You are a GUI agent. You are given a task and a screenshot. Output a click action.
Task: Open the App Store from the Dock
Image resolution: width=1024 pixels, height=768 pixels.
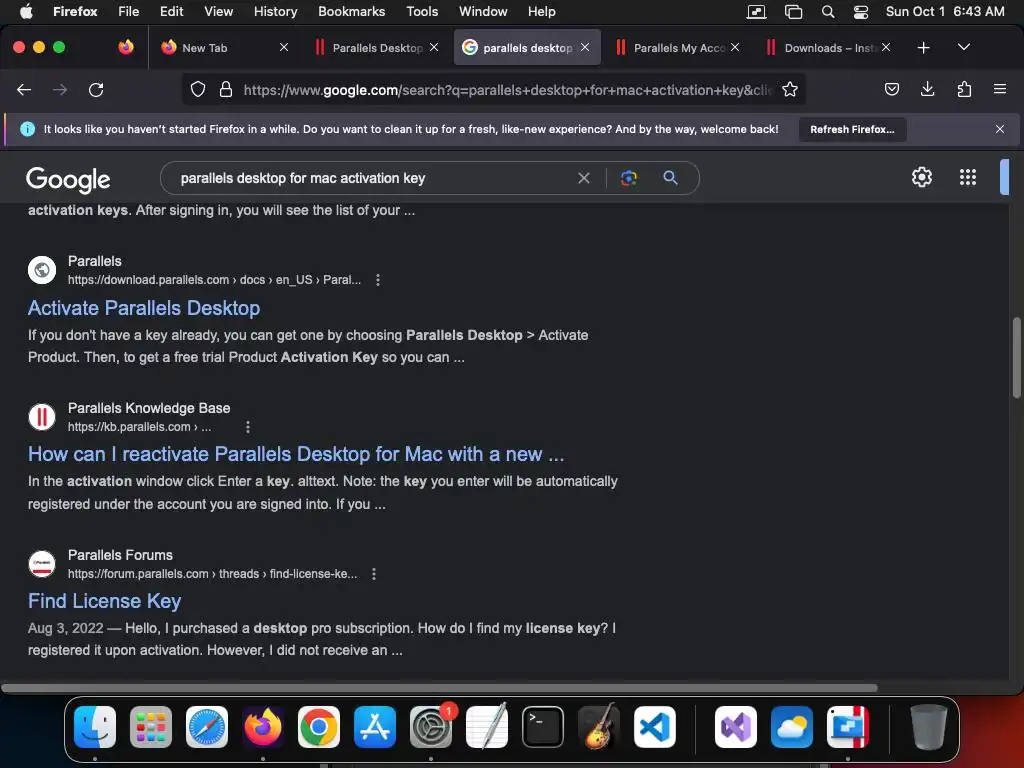[x=375, y=727]
